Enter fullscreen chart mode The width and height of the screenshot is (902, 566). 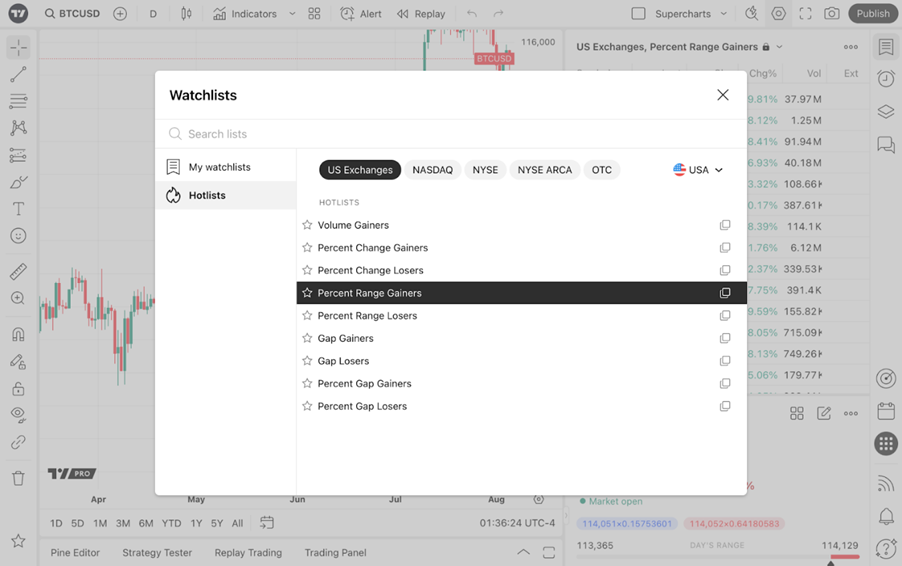[x=805, y=14]
